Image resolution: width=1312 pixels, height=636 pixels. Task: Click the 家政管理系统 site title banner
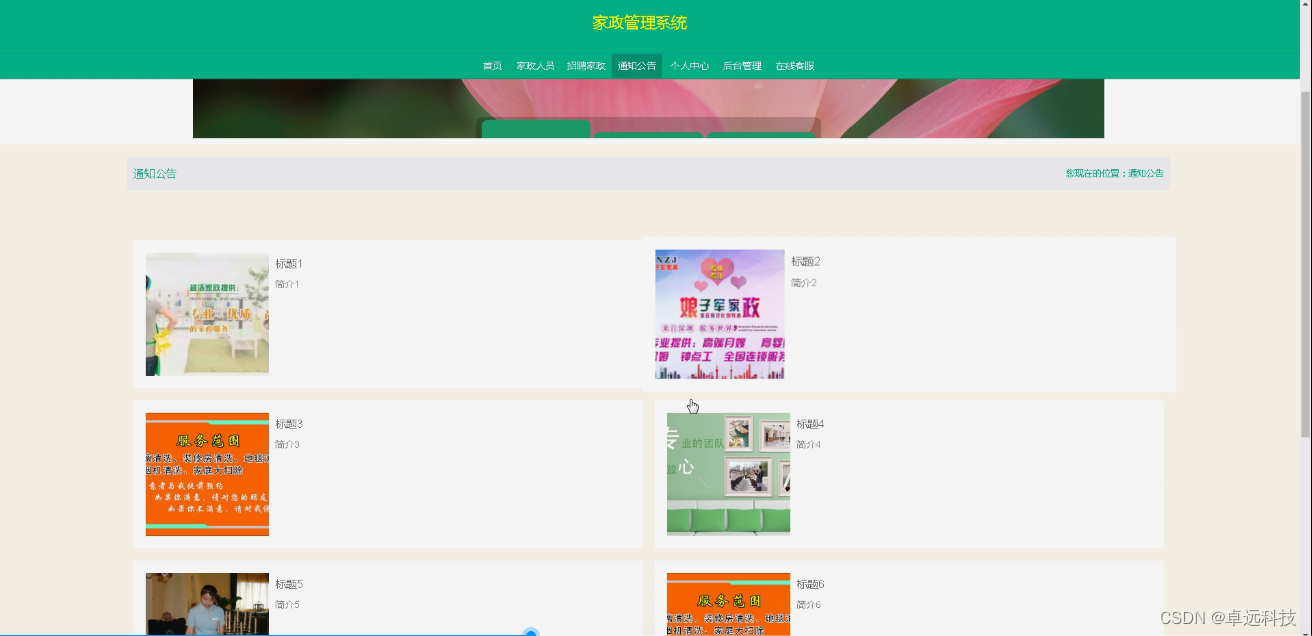[x=637, y=22]
